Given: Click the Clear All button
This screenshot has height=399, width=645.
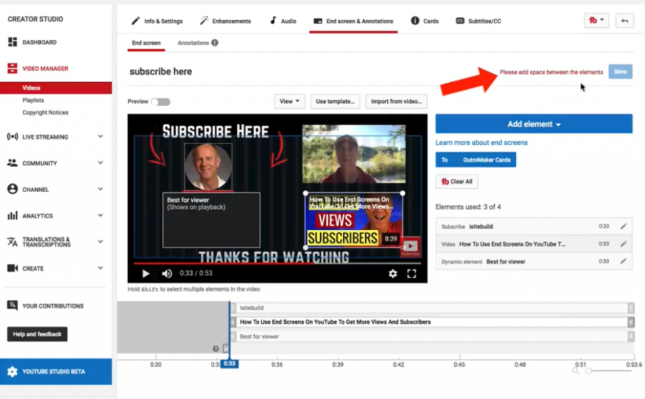Looking at the screenshot, I should point(457,181).
